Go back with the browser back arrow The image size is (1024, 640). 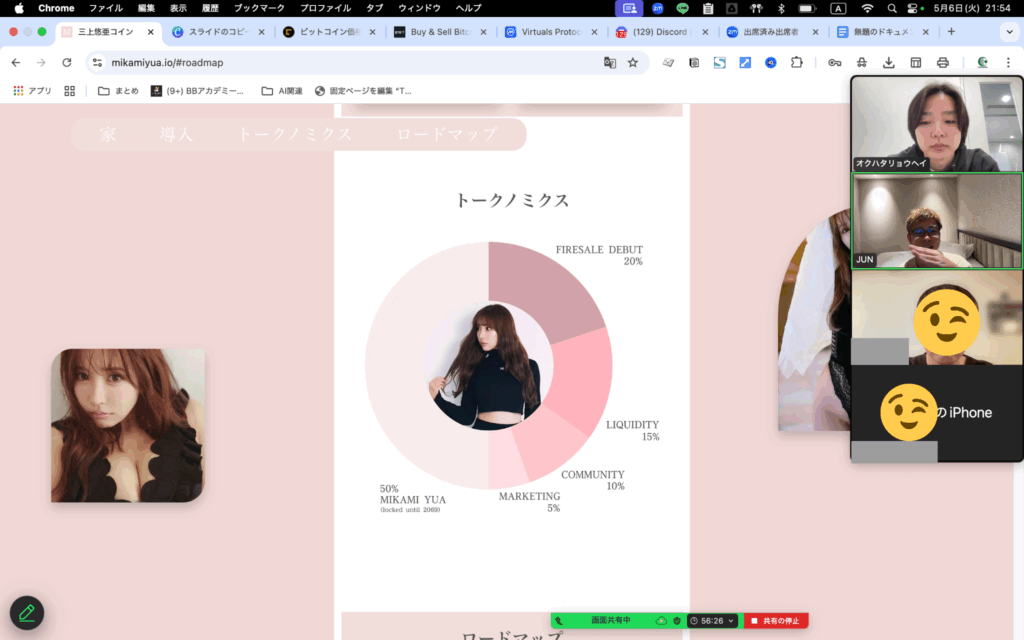coord(16,63)
